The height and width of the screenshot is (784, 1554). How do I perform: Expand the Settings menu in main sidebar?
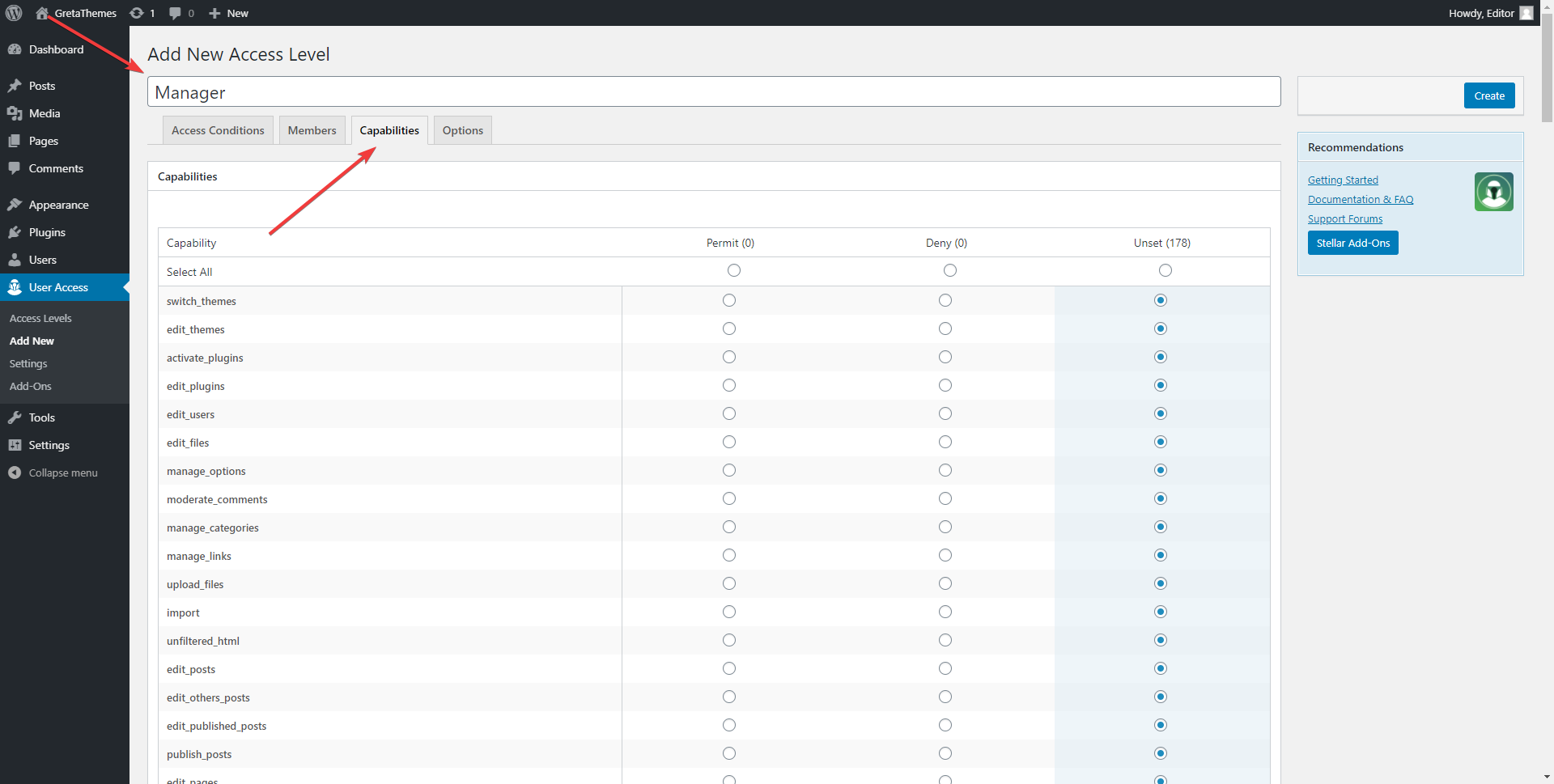(x=49, y=445)
